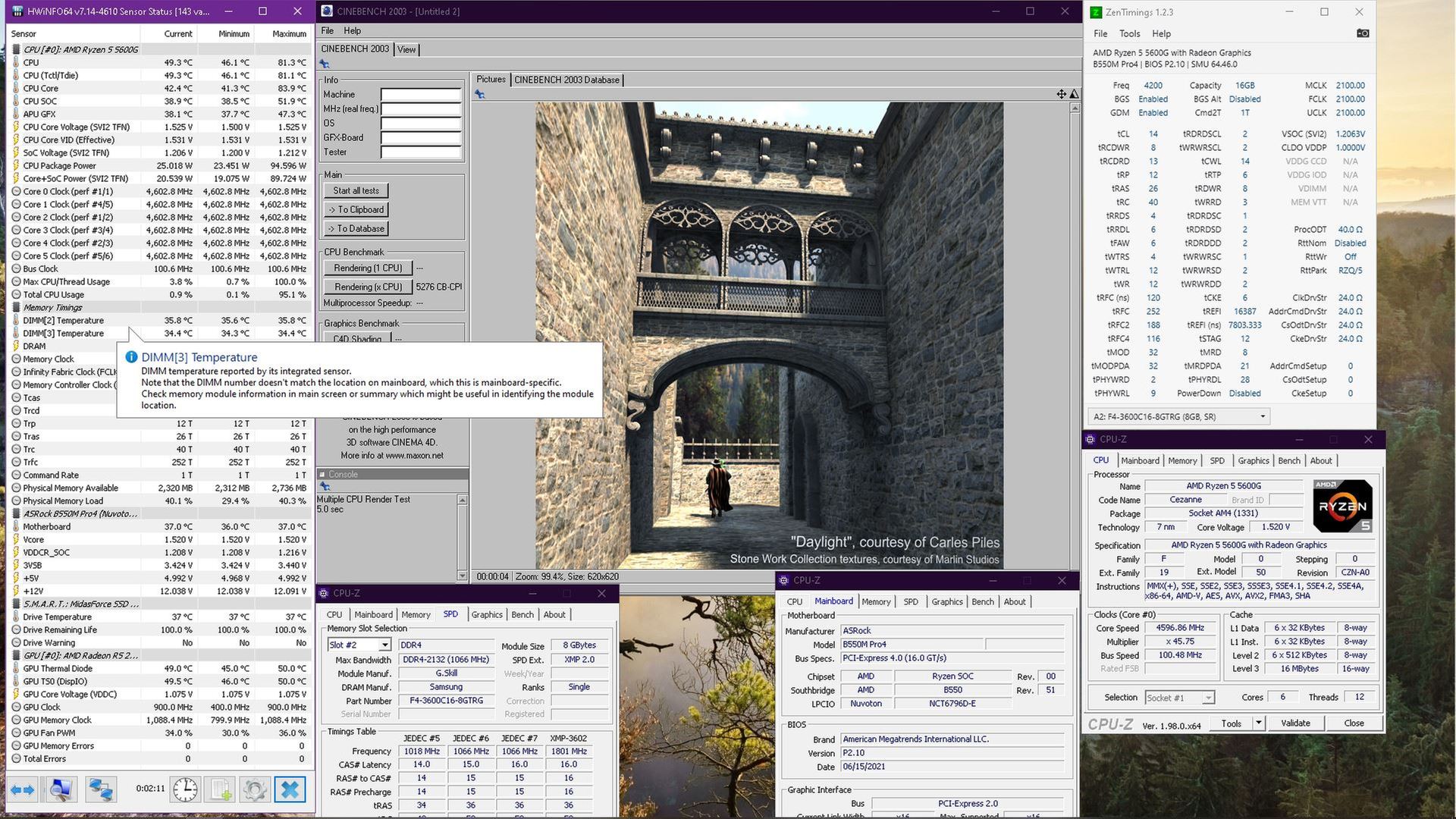Open HWiNFO sensor settings gear icon
Viewport: 1456px width, 819px height.
pyautogui.click(x=255, y=789)
